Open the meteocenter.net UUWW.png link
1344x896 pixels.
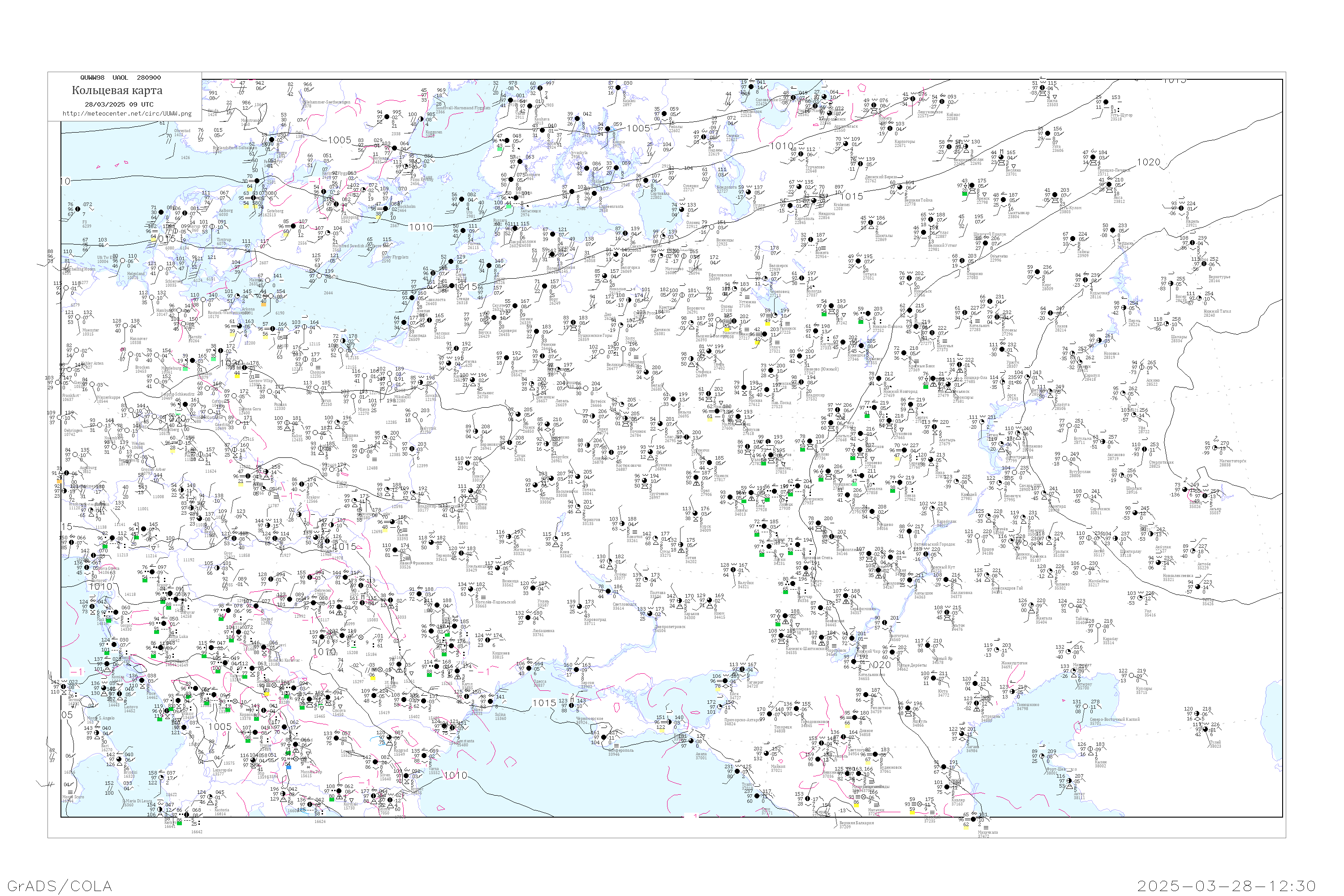click(127, 114)
